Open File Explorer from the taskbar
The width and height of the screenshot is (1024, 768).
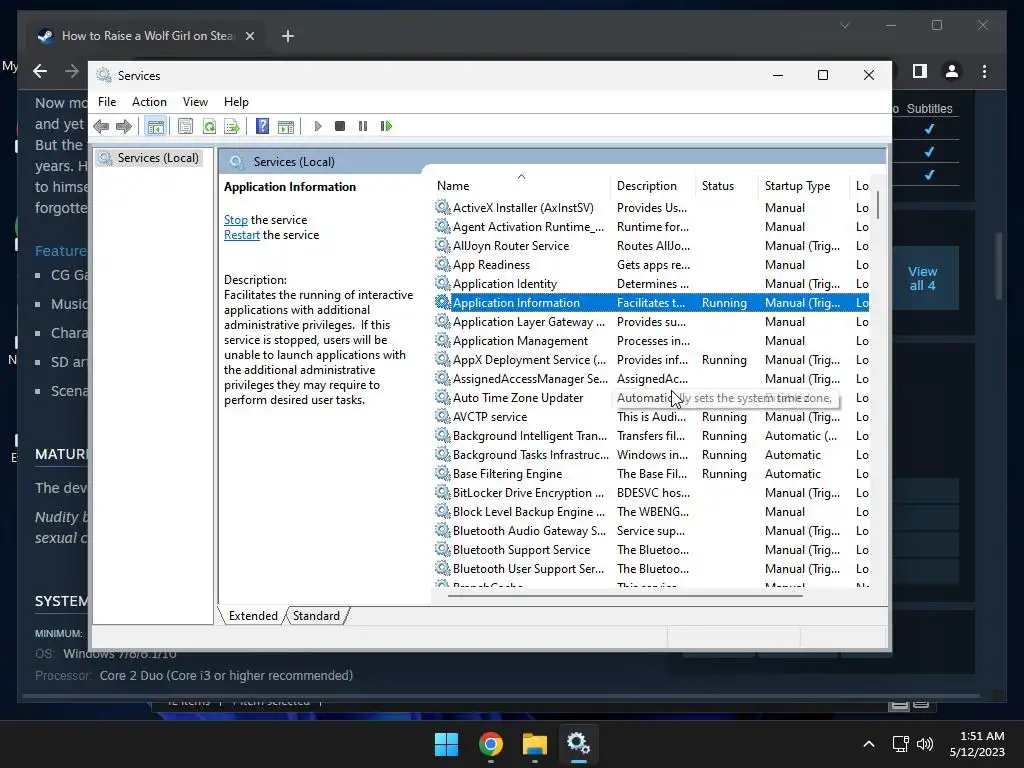point(534,744)
